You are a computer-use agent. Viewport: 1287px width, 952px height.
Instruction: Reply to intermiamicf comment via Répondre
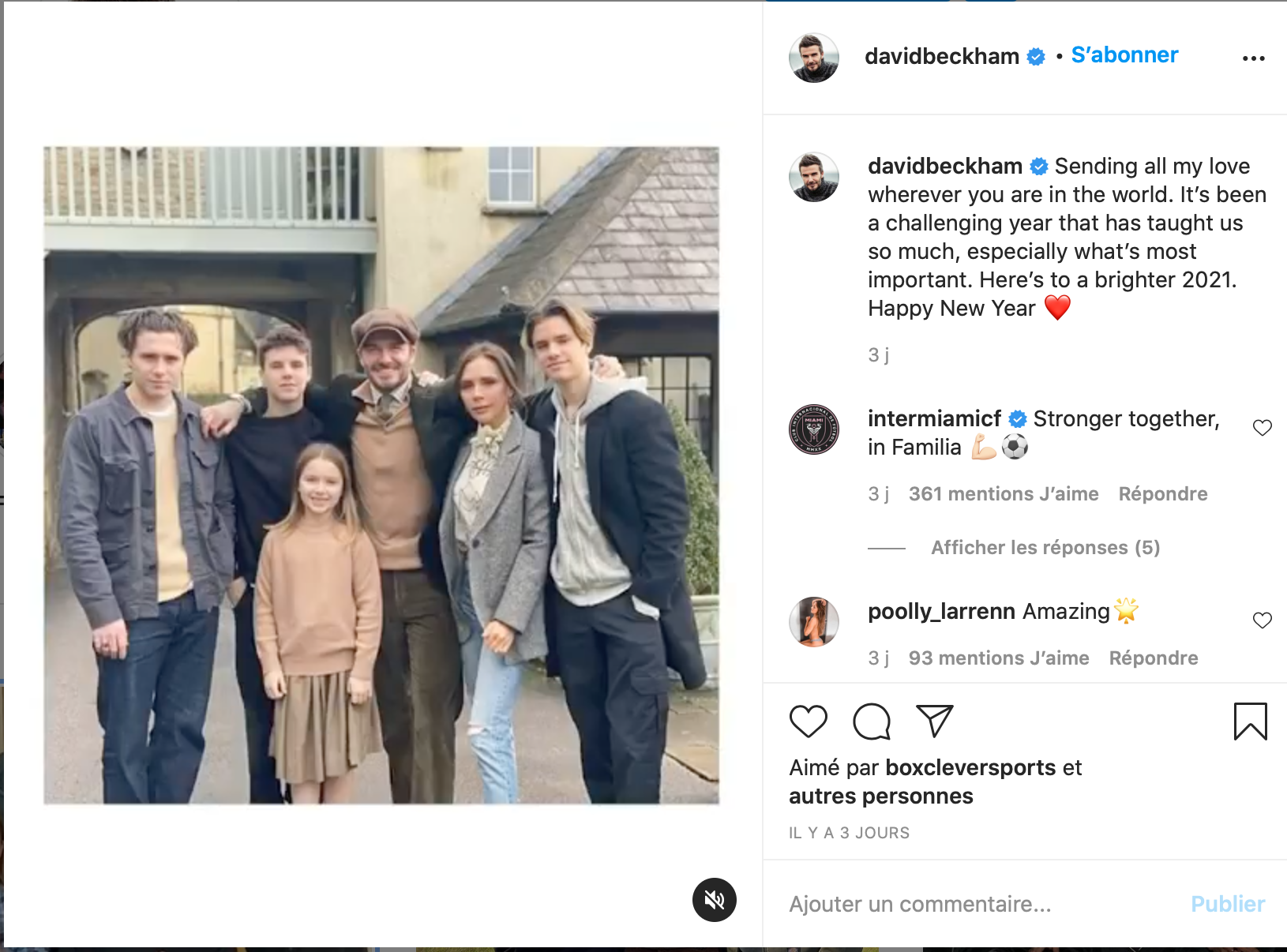point(1162,494)
